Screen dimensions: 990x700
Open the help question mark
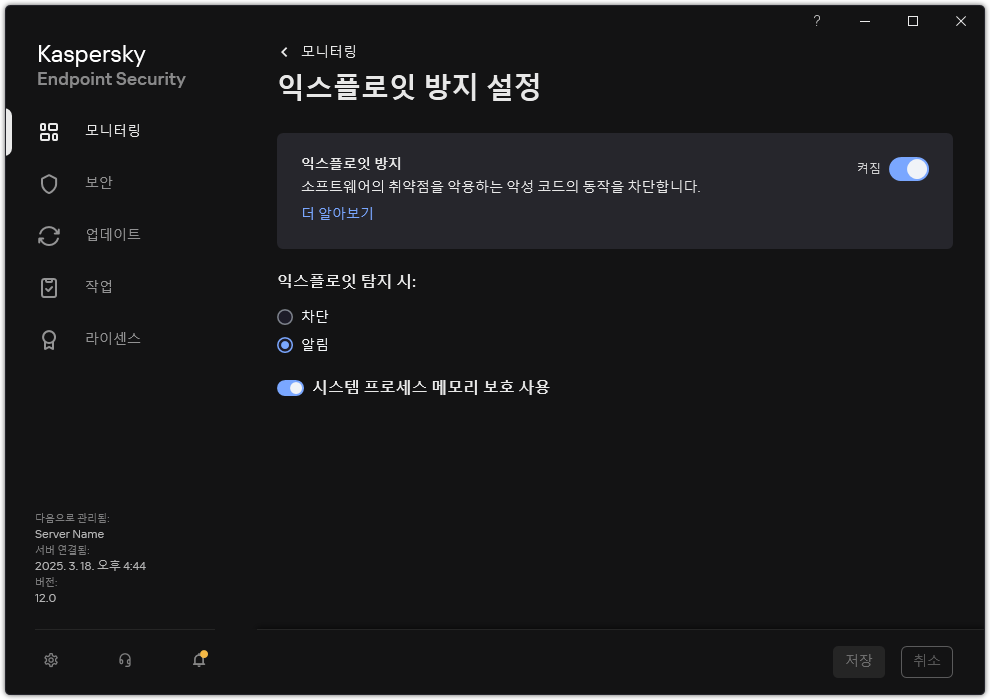point(816,21)
